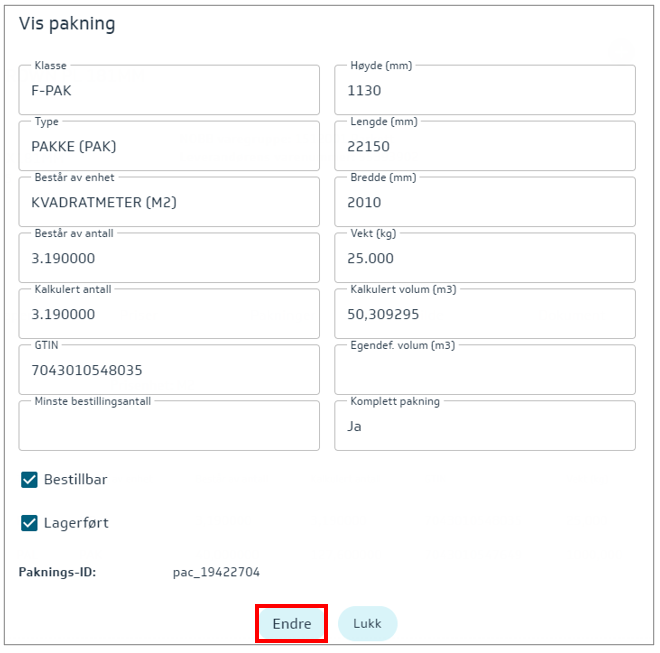Screen dimensions: 660x653
Task: Click the Kalkulert antall field
Action: click(x=169, y=315)
